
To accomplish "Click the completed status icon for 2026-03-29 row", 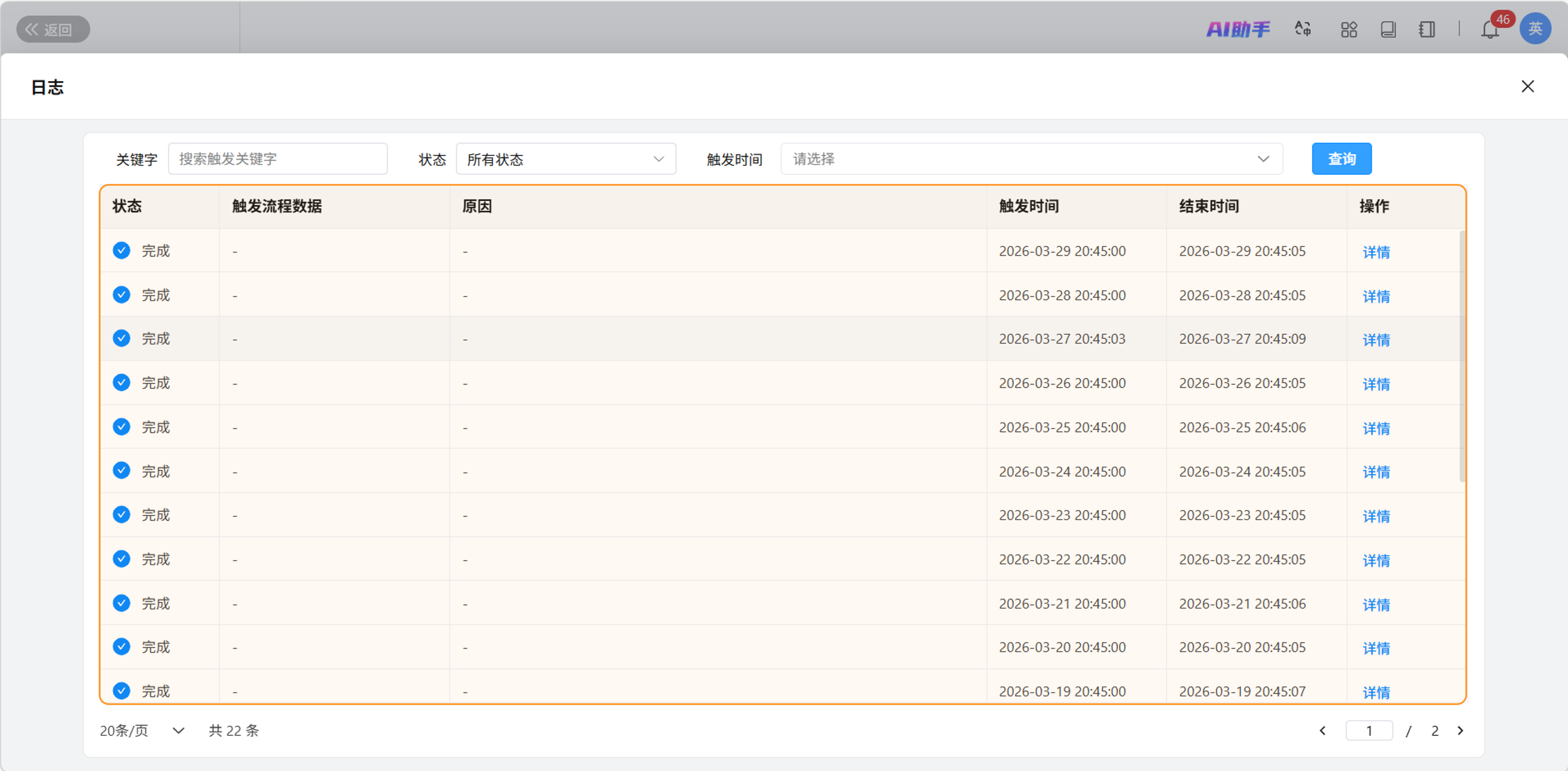I will click(122, 250).
